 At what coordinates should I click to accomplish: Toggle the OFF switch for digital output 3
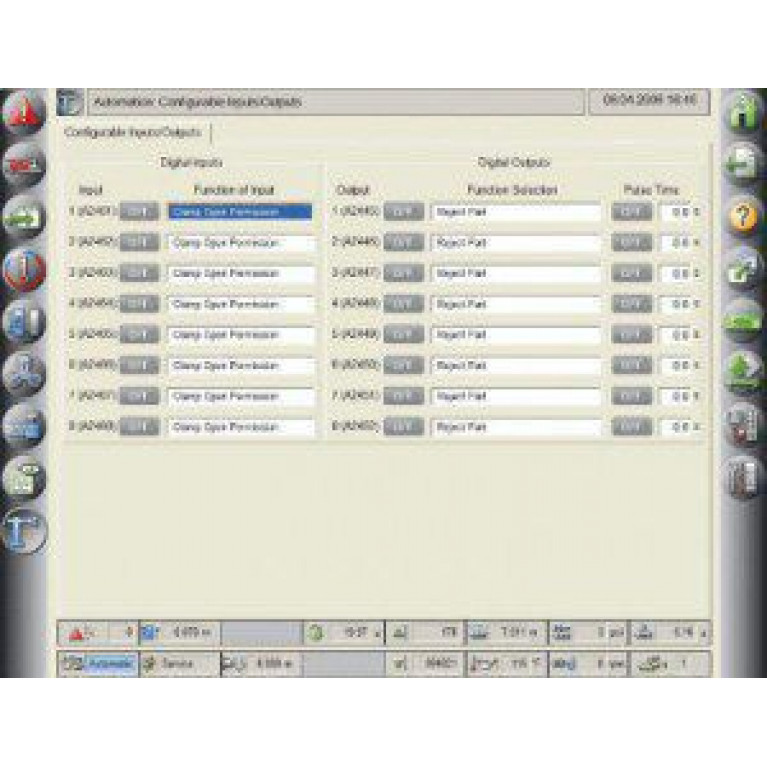(403, 273)
